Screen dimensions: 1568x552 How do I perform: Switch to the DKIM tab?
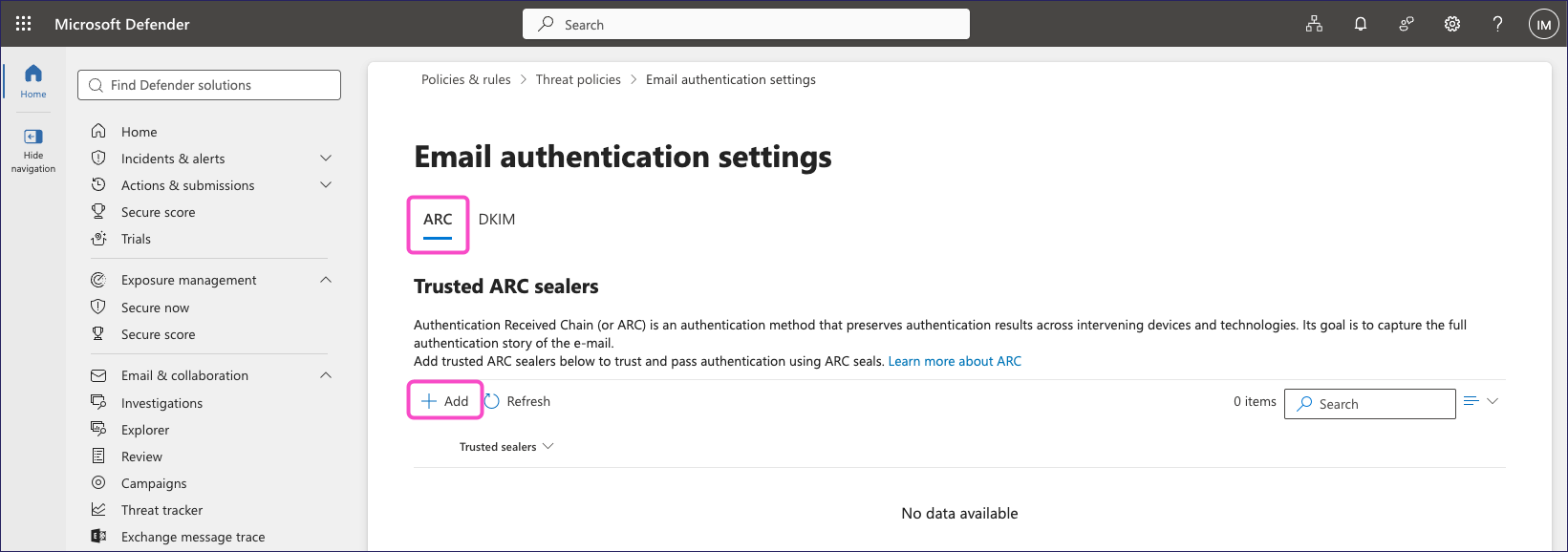coord(497,220)
